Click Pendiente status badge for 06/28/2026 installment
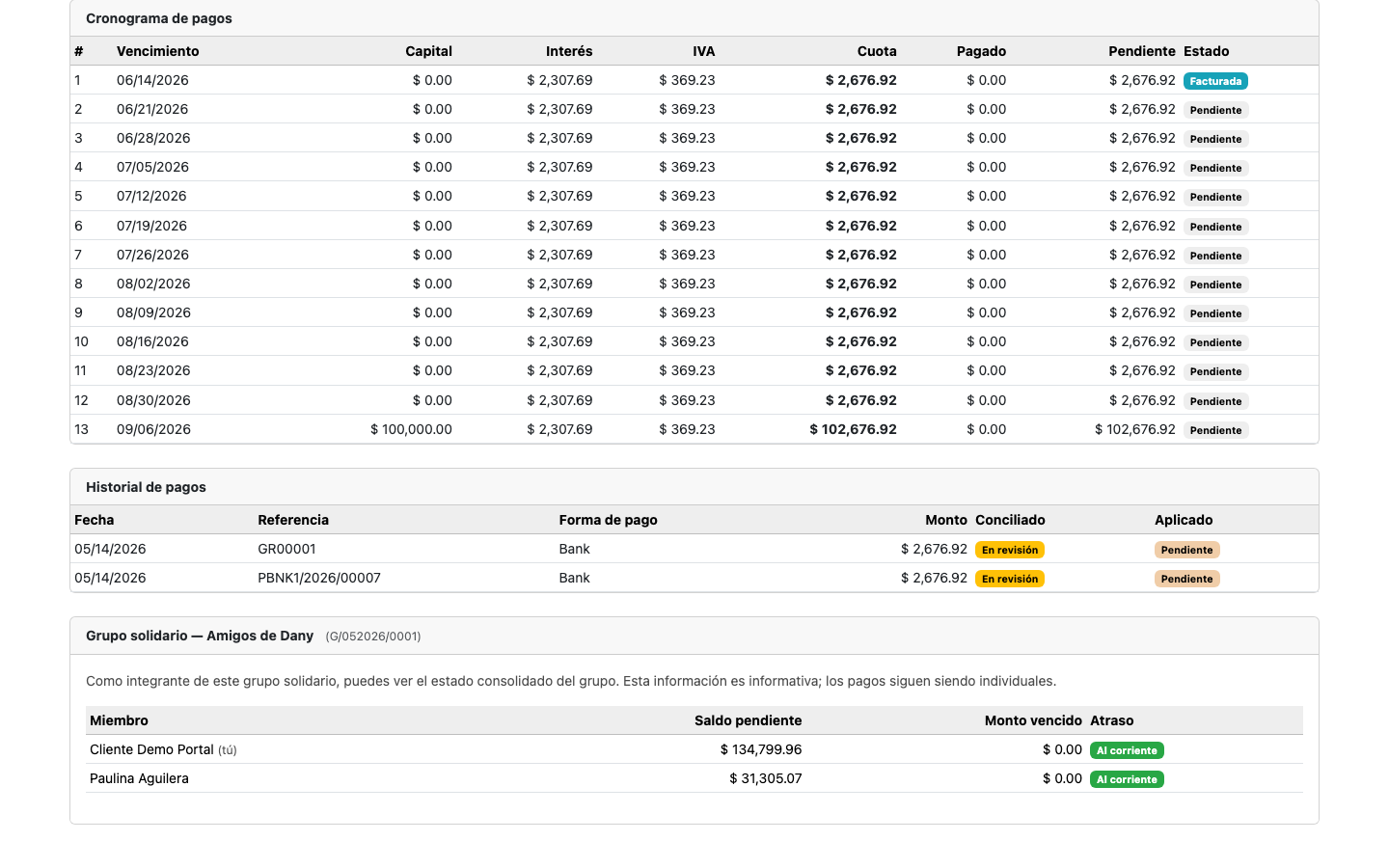The width and height of the screenshot is (1389, 868). [1215, 139]
